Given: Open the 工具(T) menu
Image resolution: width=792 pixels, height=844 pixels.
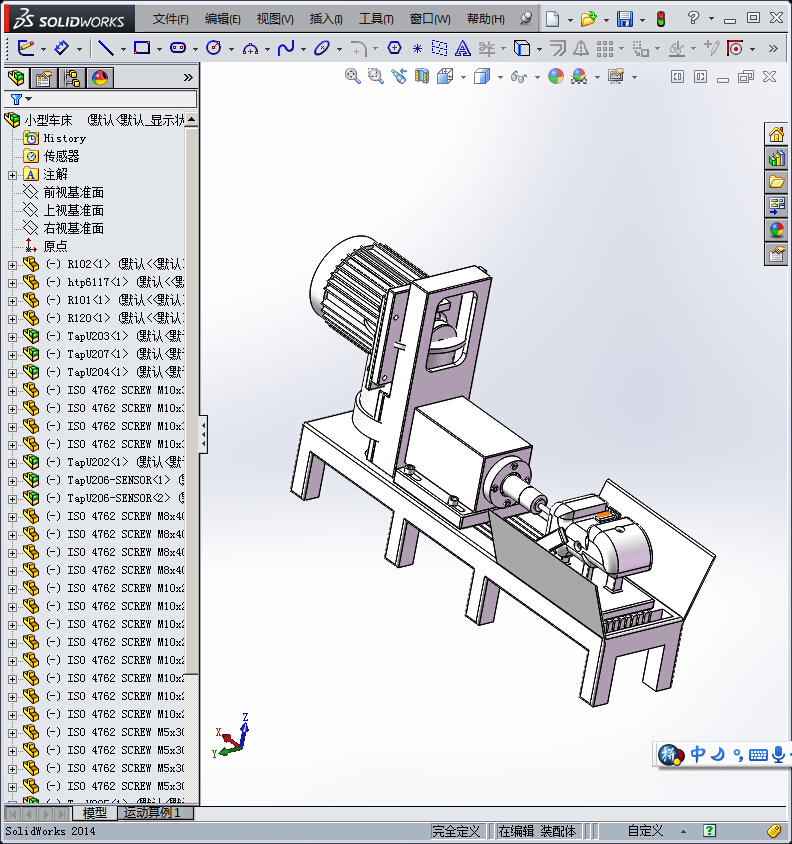Looking at the screenshot, I should click(x=376, y=19).
